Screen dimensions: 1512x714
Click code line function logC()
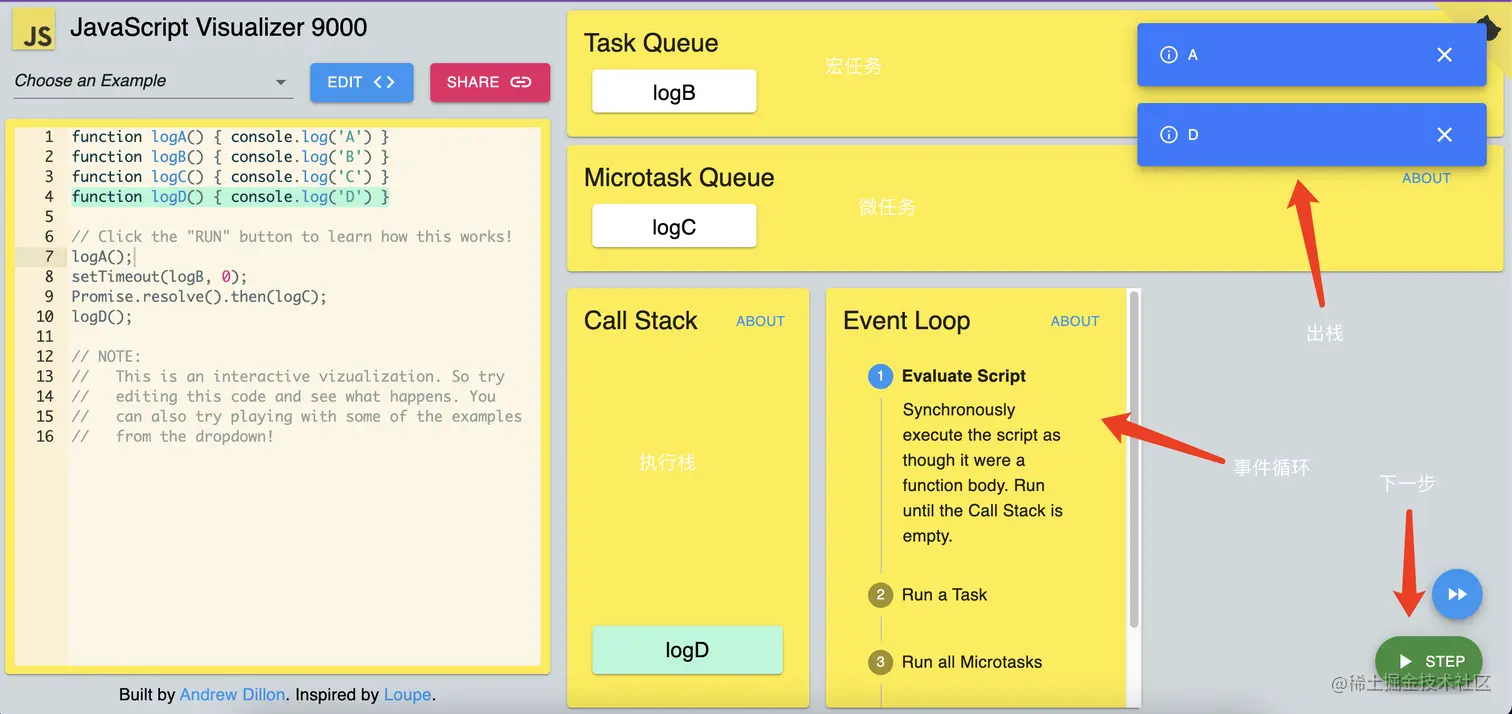pos(230,177)
